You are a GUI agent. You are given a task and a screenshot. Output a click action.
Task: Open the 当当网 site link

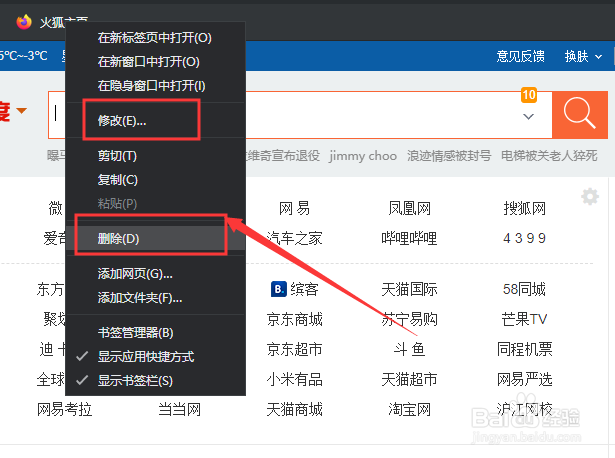coord(180,409)
